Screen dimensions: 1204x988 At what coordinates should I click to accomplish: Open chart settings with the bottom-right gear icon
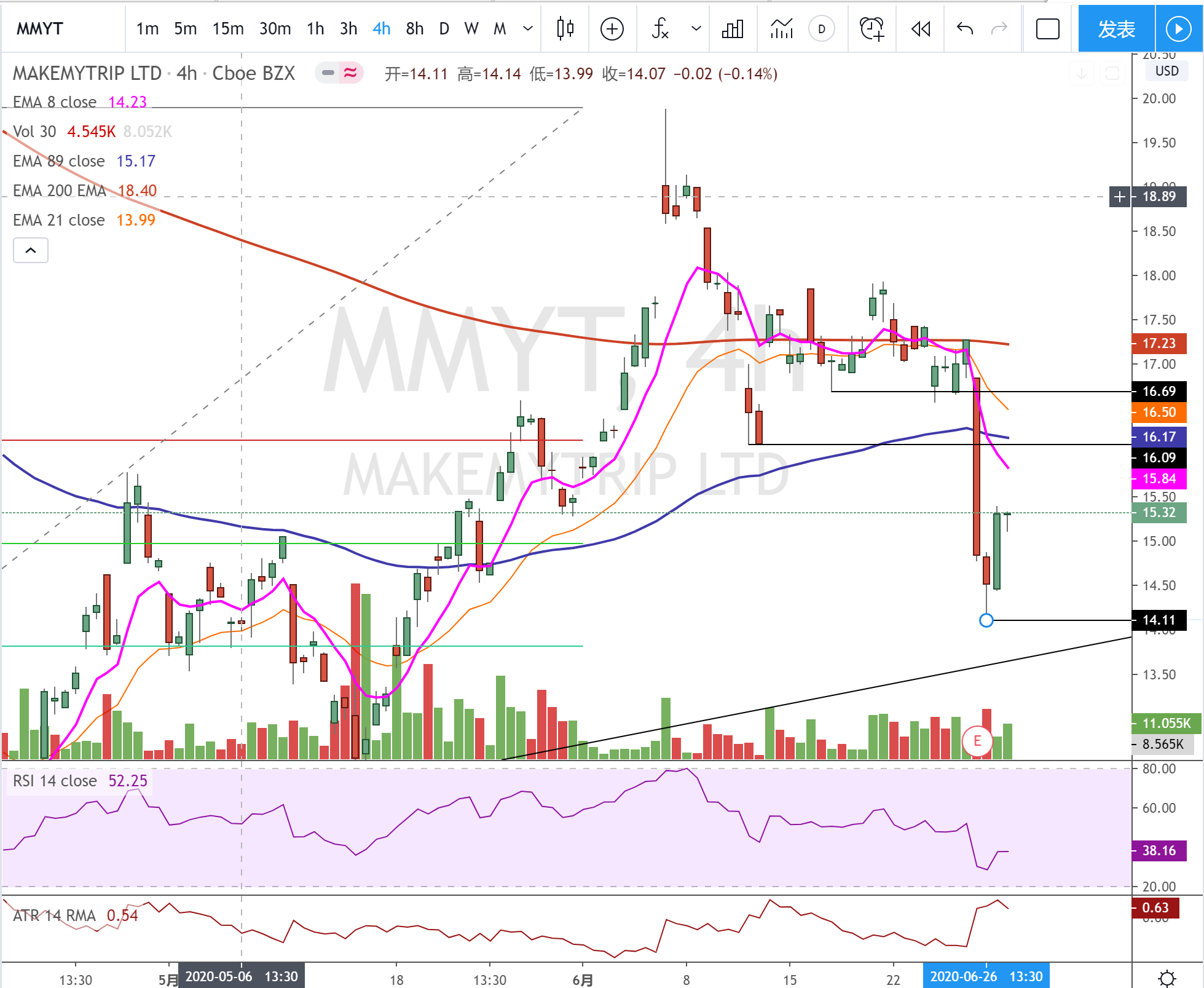pos(1167,978)
